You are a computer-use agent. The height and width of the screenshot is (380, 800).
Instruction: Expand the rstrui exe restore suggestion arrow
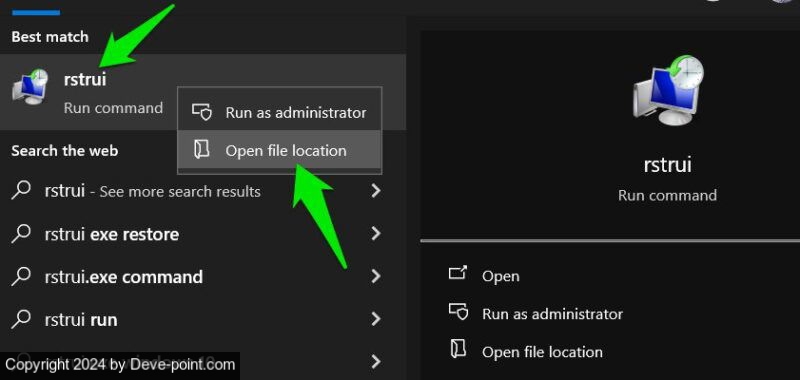point(376,234)
